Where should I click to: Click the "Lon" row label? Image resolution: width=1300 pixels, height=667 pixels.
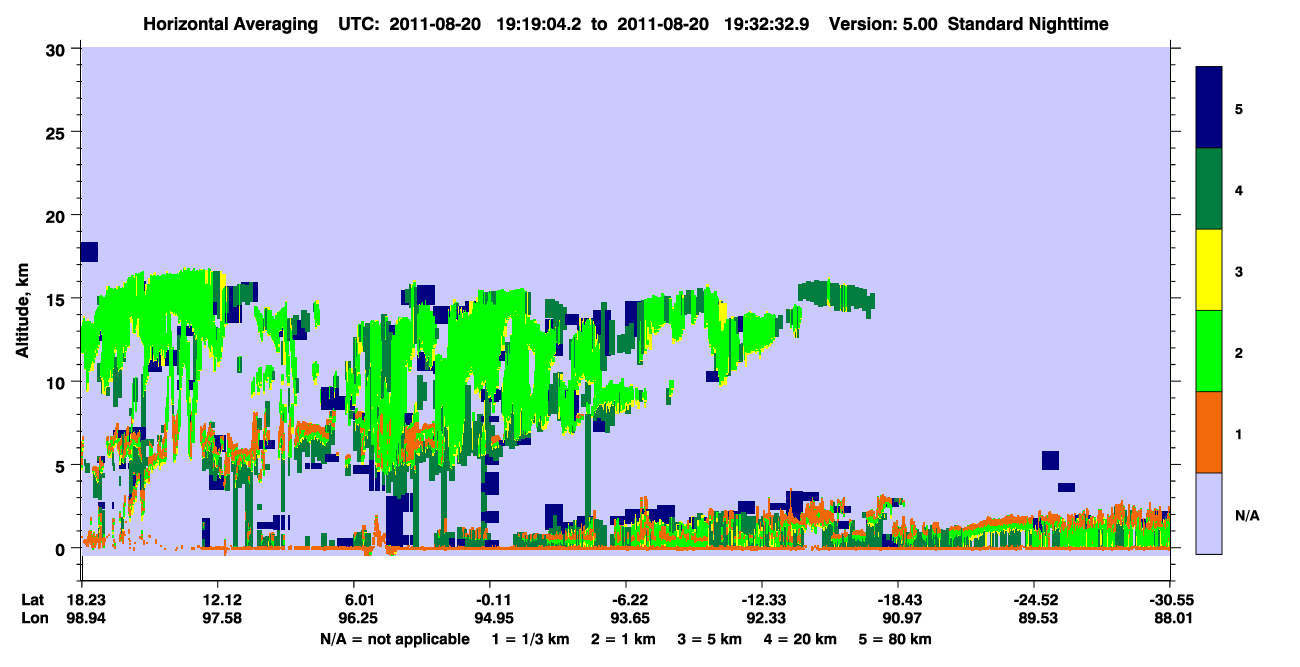coord(33,618)
